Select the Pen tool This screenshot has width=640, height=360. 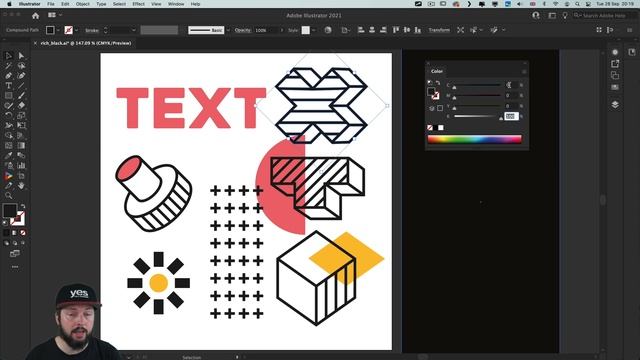click(x=9, y=76)
